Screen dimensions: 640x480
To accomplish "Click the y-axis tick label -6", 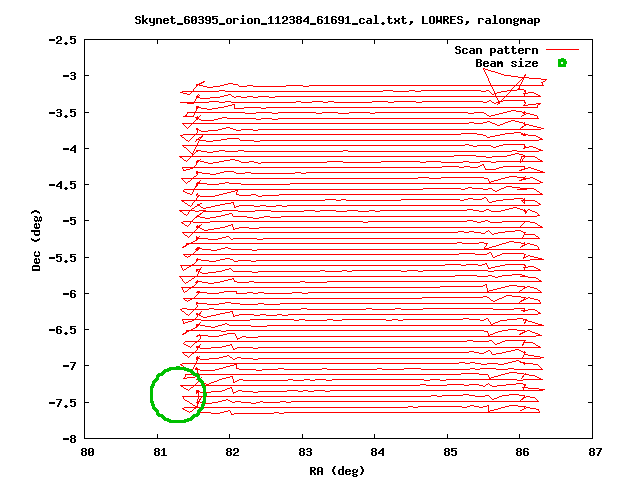I will tap(69, 294).
